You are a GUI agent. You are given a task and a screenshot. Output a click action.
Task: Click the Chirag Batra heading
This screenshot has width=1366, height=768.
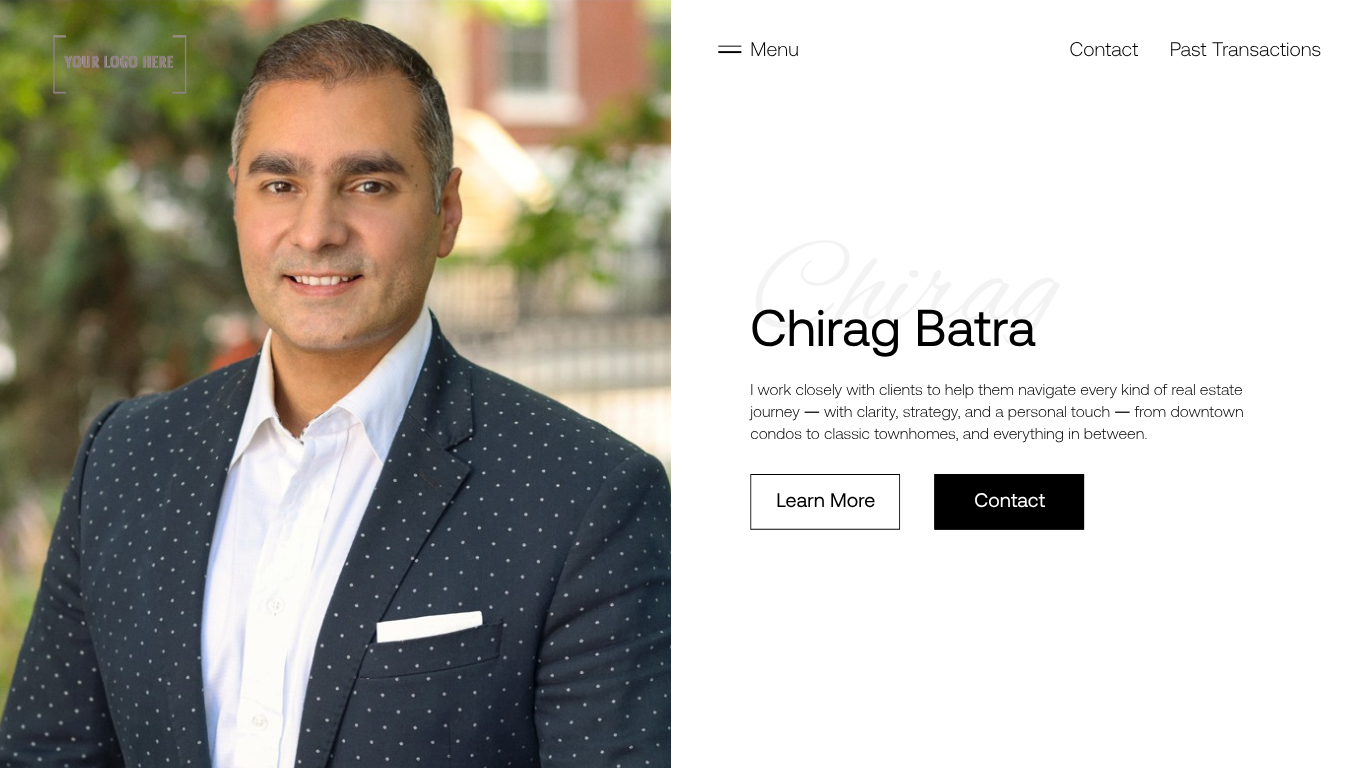click(892, 329)
